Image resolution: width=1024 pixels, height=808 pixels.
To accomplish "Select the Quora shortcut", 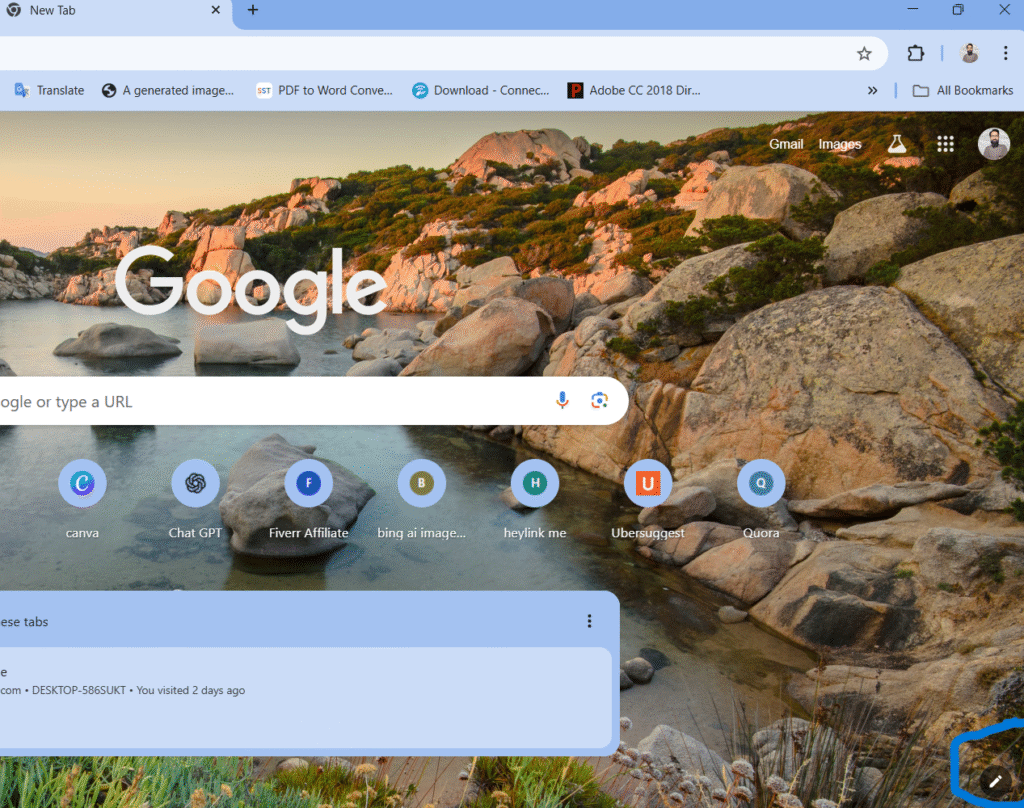I will click(x=761, y=483).
